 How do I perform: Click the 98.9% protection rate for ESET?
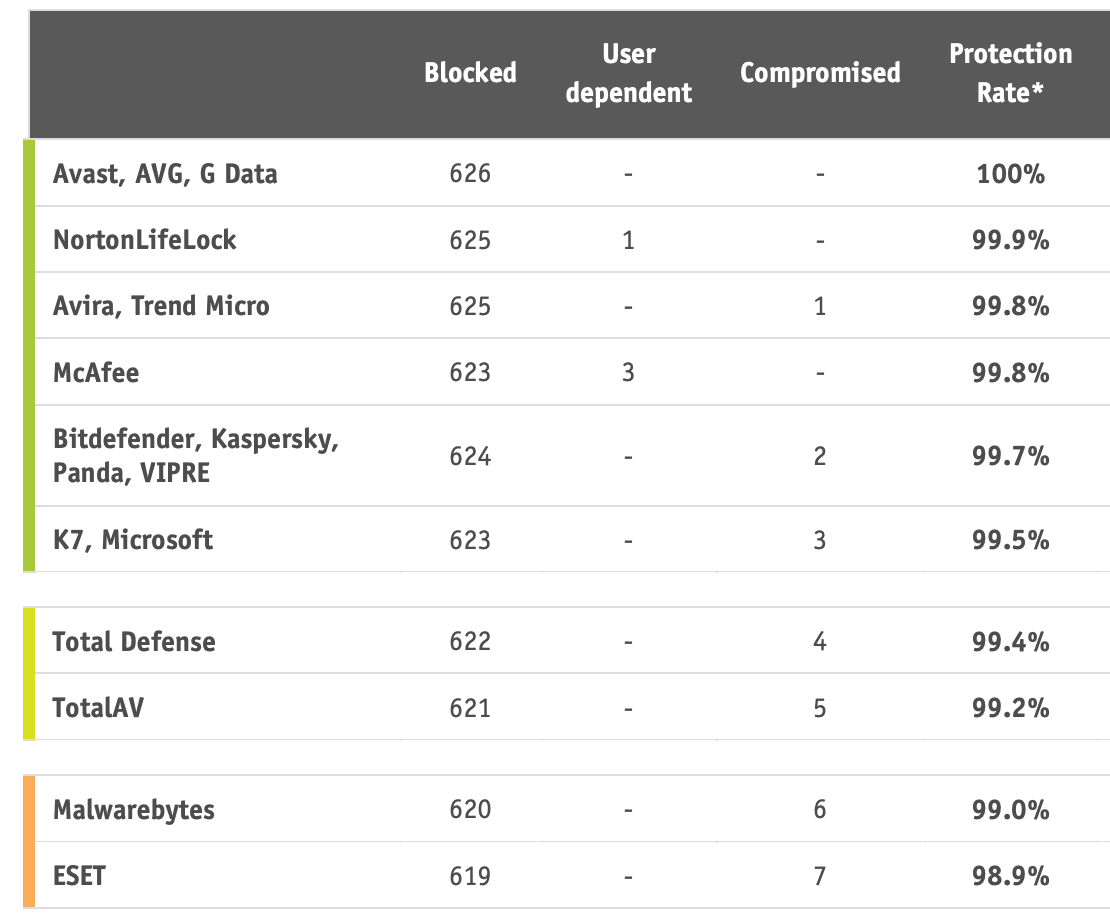(1010, 877)
